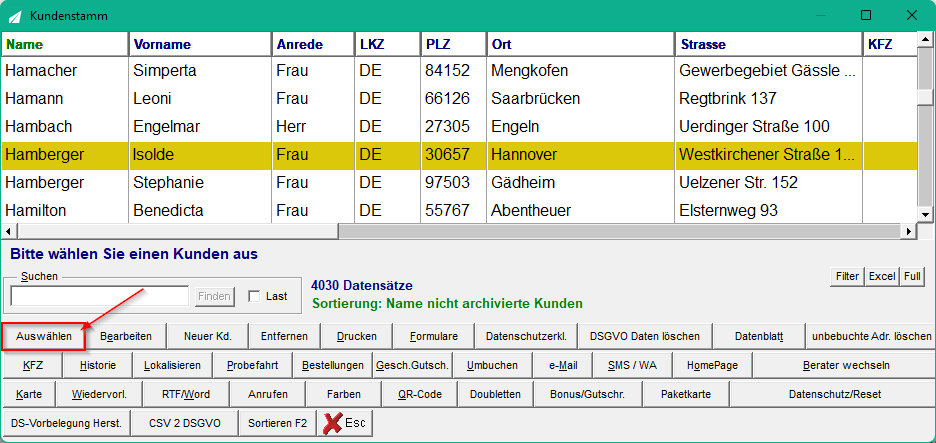Select customer Hambach Engelmar
Screen dimensions: 936x443
(x=459, y=127)
